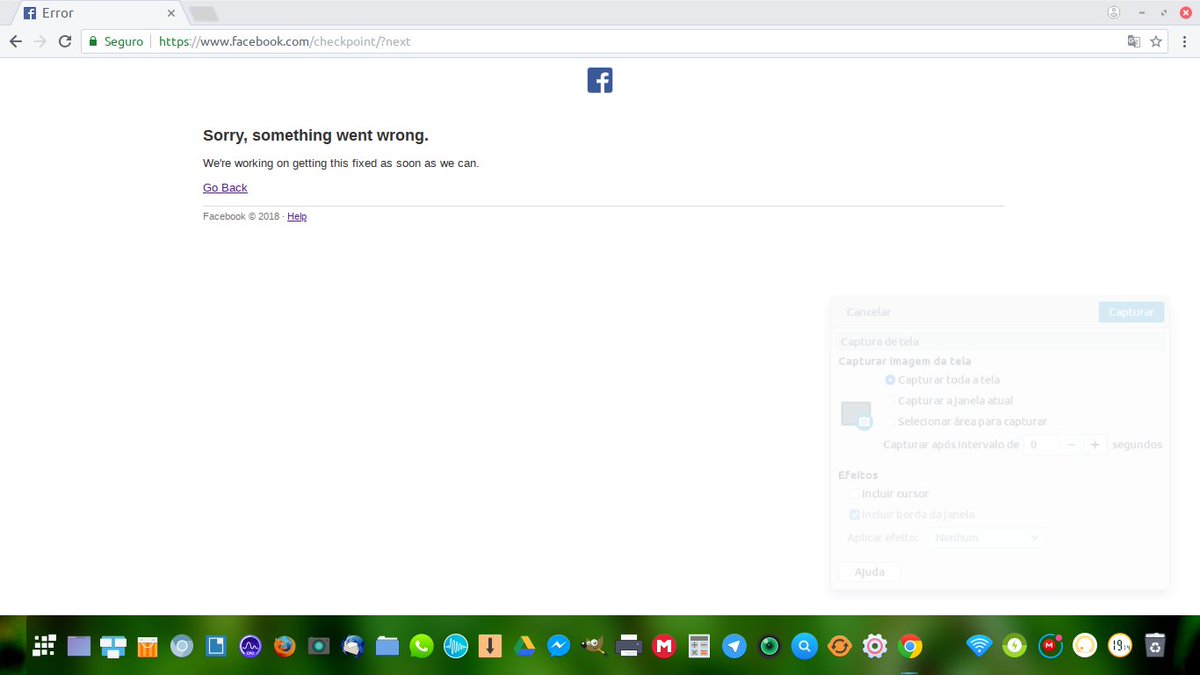
Task: Click the Ajuda button
Action: (x=869, y=572)
